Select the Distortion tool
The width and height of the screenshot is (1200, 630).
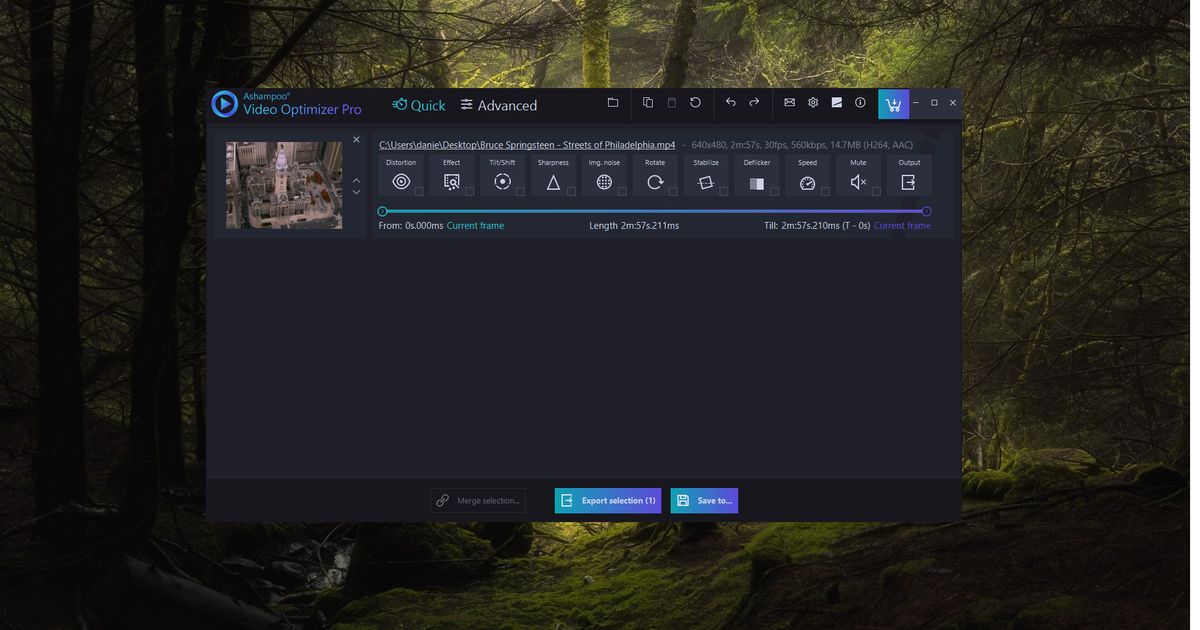(401, 181)
